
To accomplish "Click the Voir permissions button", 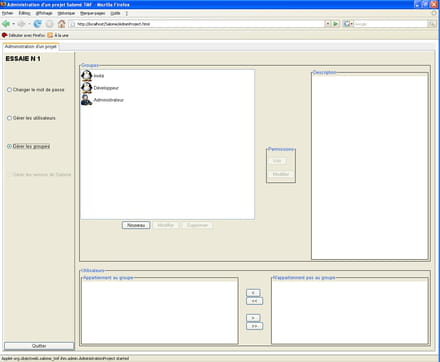I will 277,161.
